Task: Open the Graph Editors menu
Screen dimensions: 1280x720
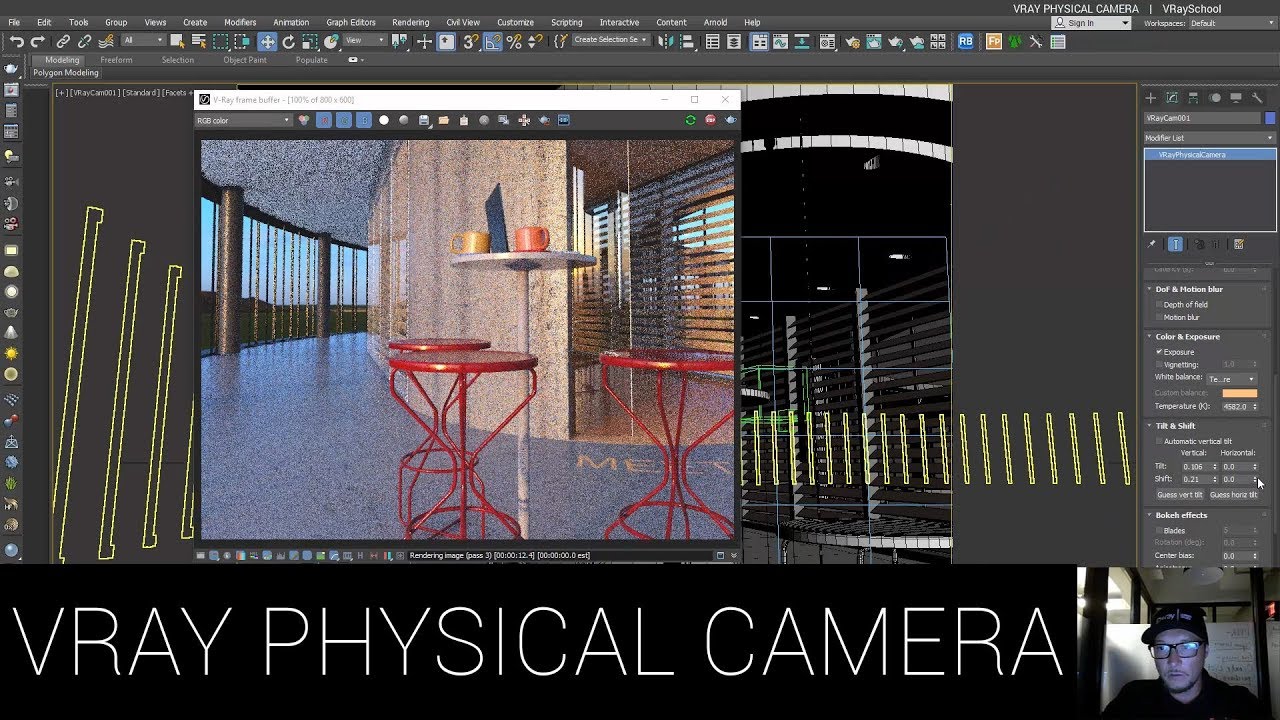Action: click(351, 22)
